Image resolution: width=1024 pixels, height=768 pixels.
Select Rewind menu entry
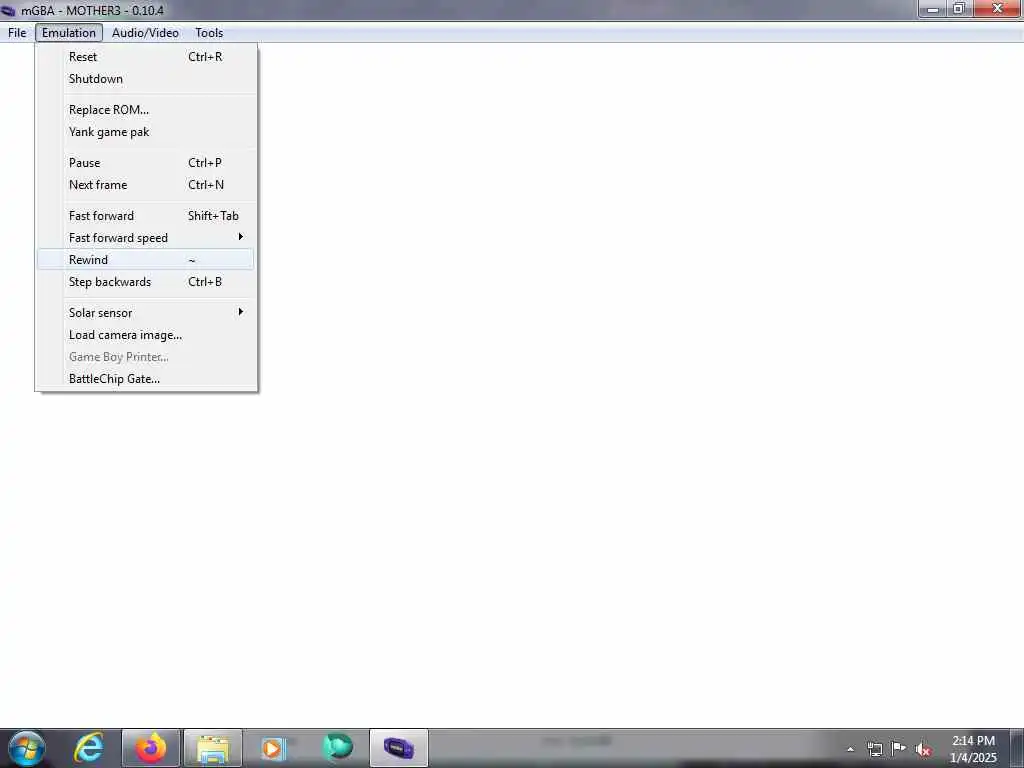[146, 260]
